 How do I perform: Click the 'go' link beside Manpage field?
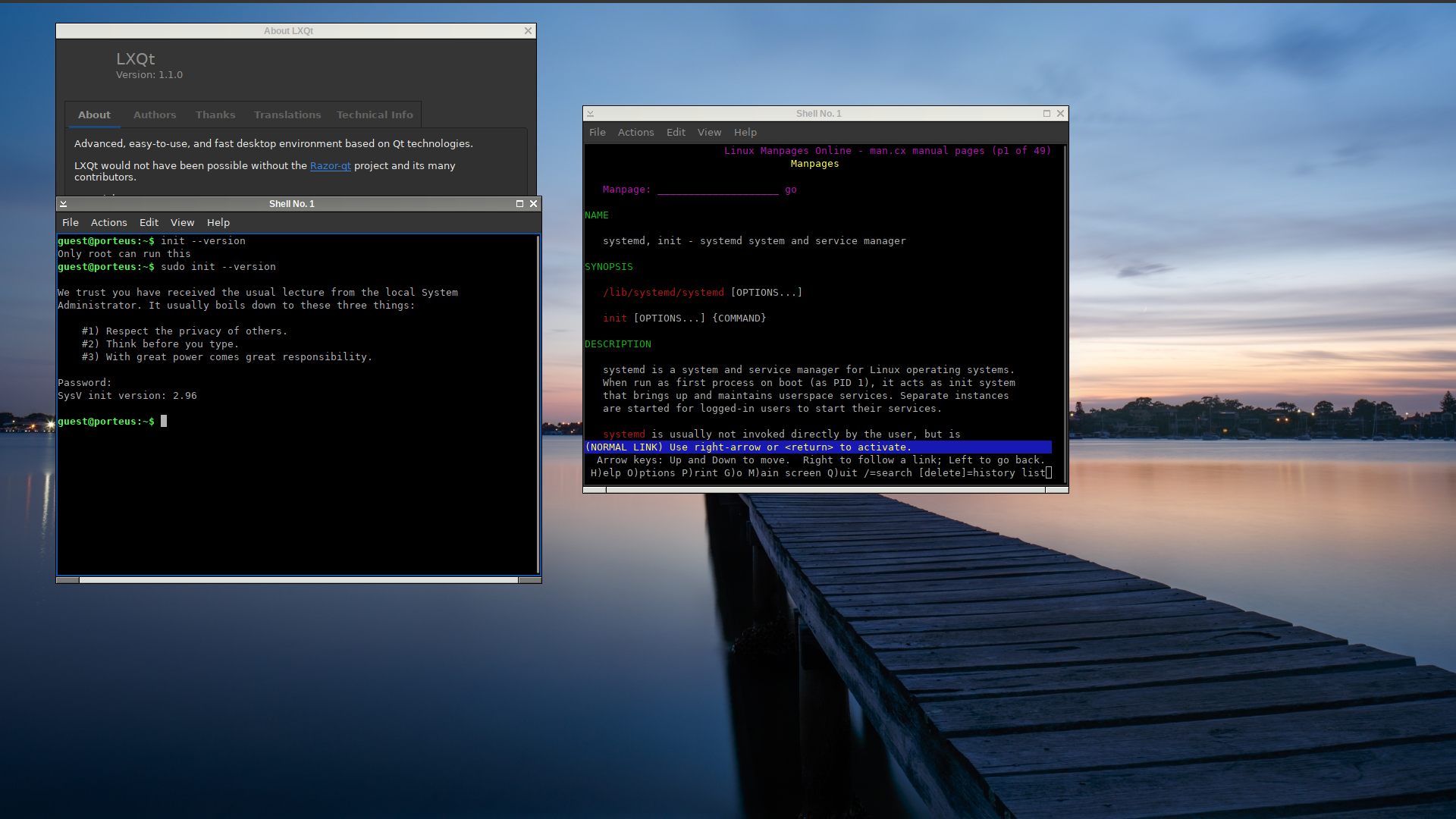(791, 190)
